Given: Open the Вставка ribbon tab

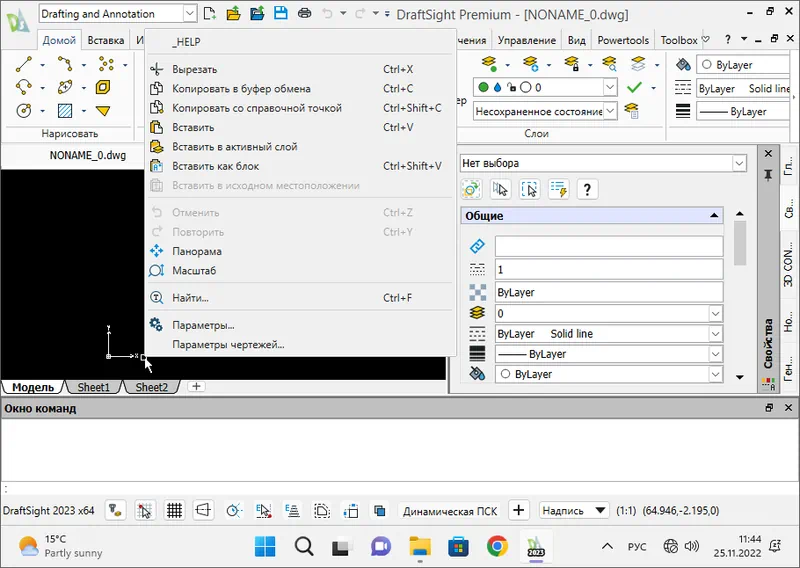Looking at the screenshot, I should [x=106, y=40].
